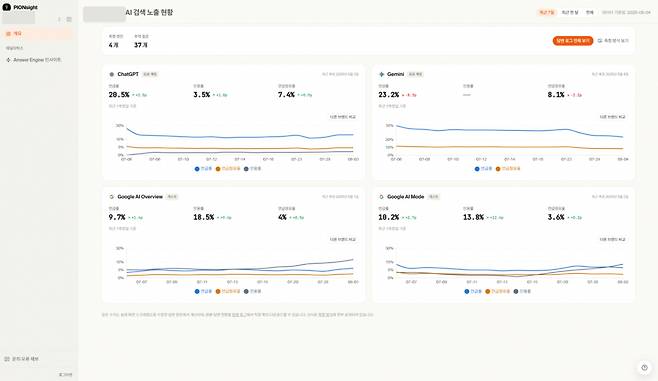The height and width of the screenshot is (381, 658).
Task: Toggle blue legend series in Google AI Mode chart
Action: point(473,291)
